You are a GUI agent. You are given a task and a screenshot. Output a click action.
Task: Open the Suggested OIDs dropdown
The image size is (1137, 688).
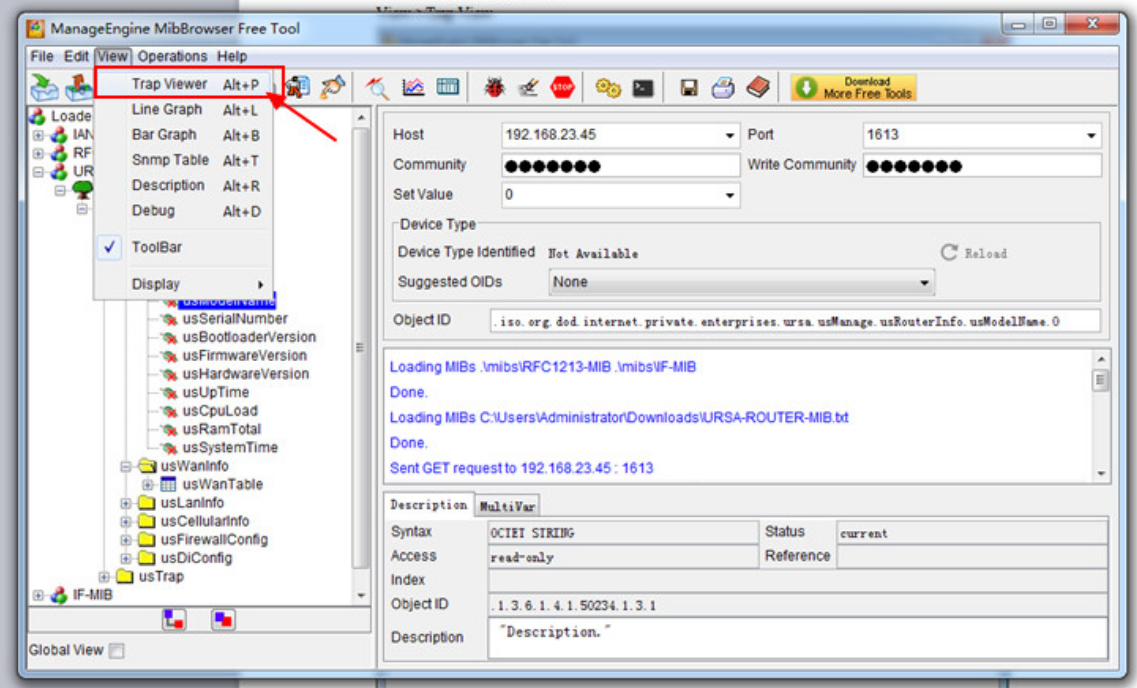(x=741, y=282)
